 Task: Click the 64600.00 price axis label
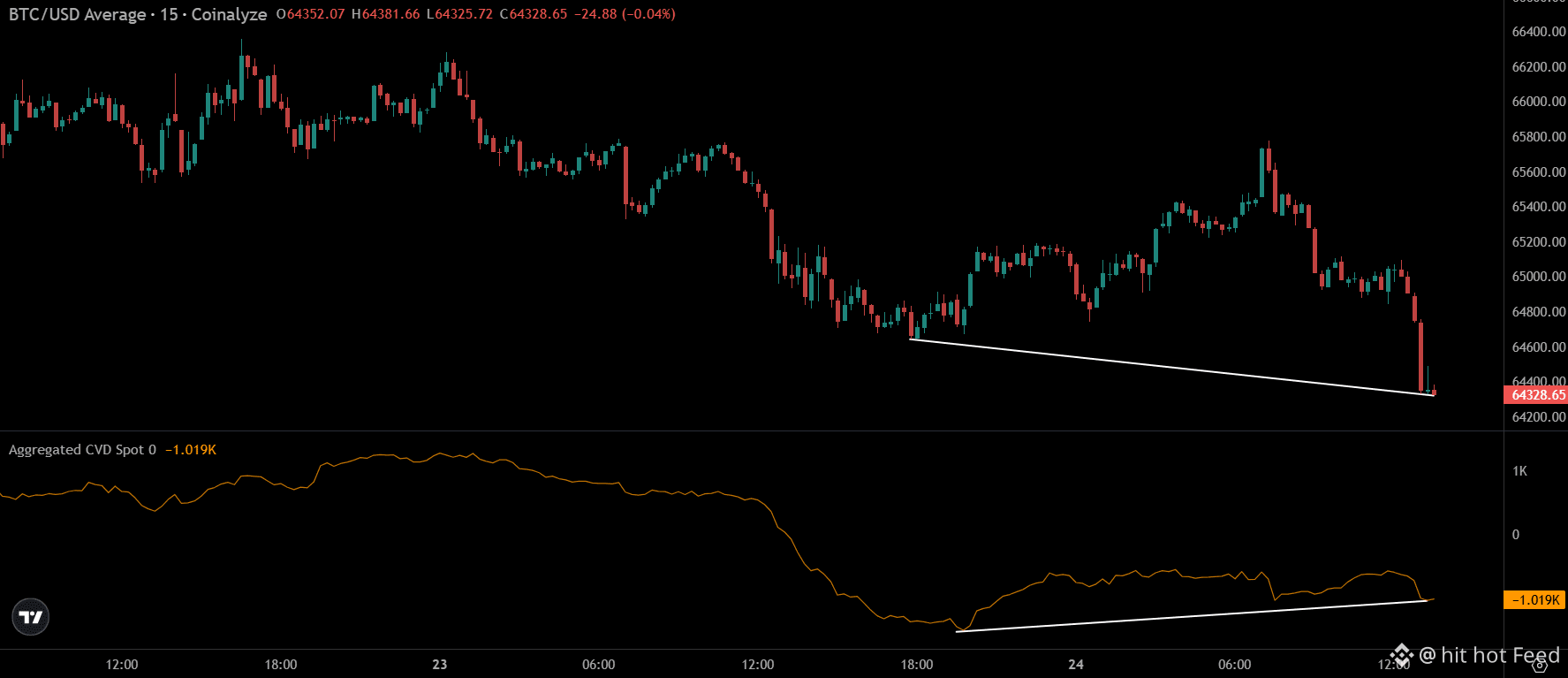coord(1539,347)
